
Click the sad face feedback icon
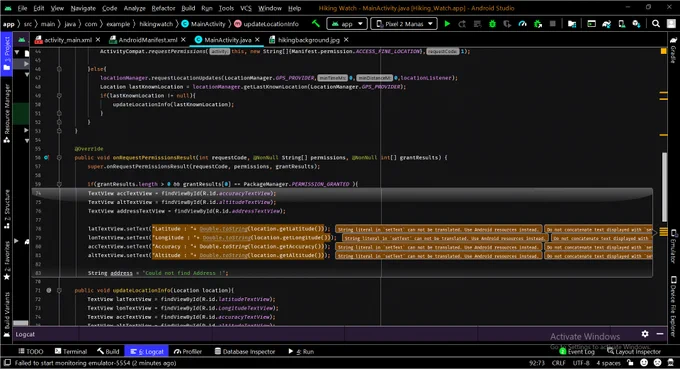tap(657, 362)
